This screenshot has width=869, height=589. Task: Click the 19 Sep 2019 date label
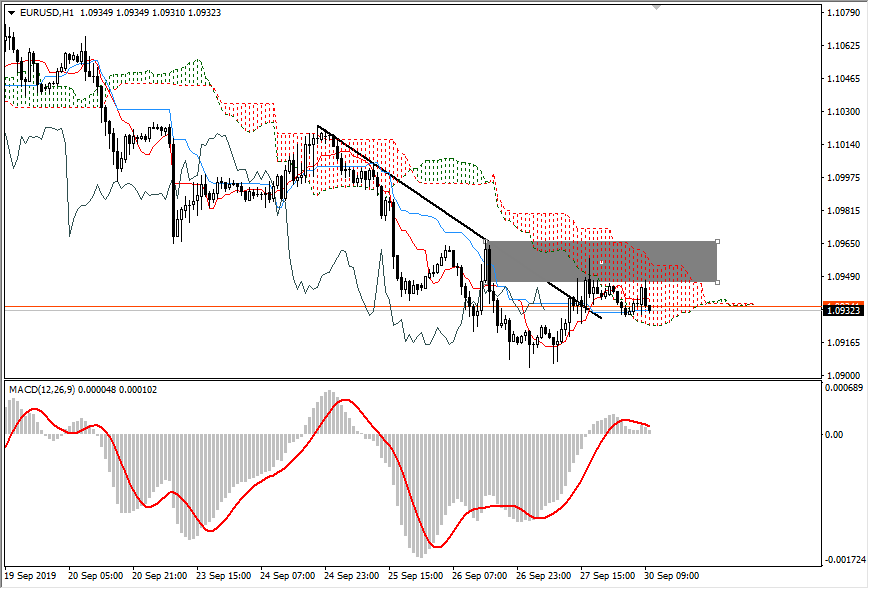(30, 576)
